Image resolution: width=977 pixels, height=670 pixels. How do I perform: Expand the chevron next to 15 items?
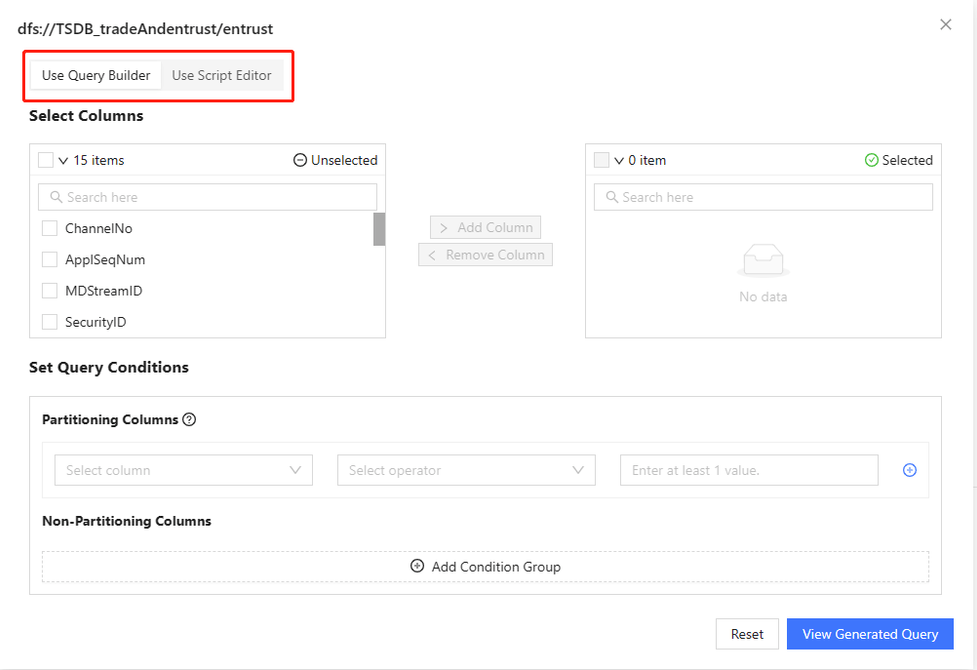tap(63, 161)
